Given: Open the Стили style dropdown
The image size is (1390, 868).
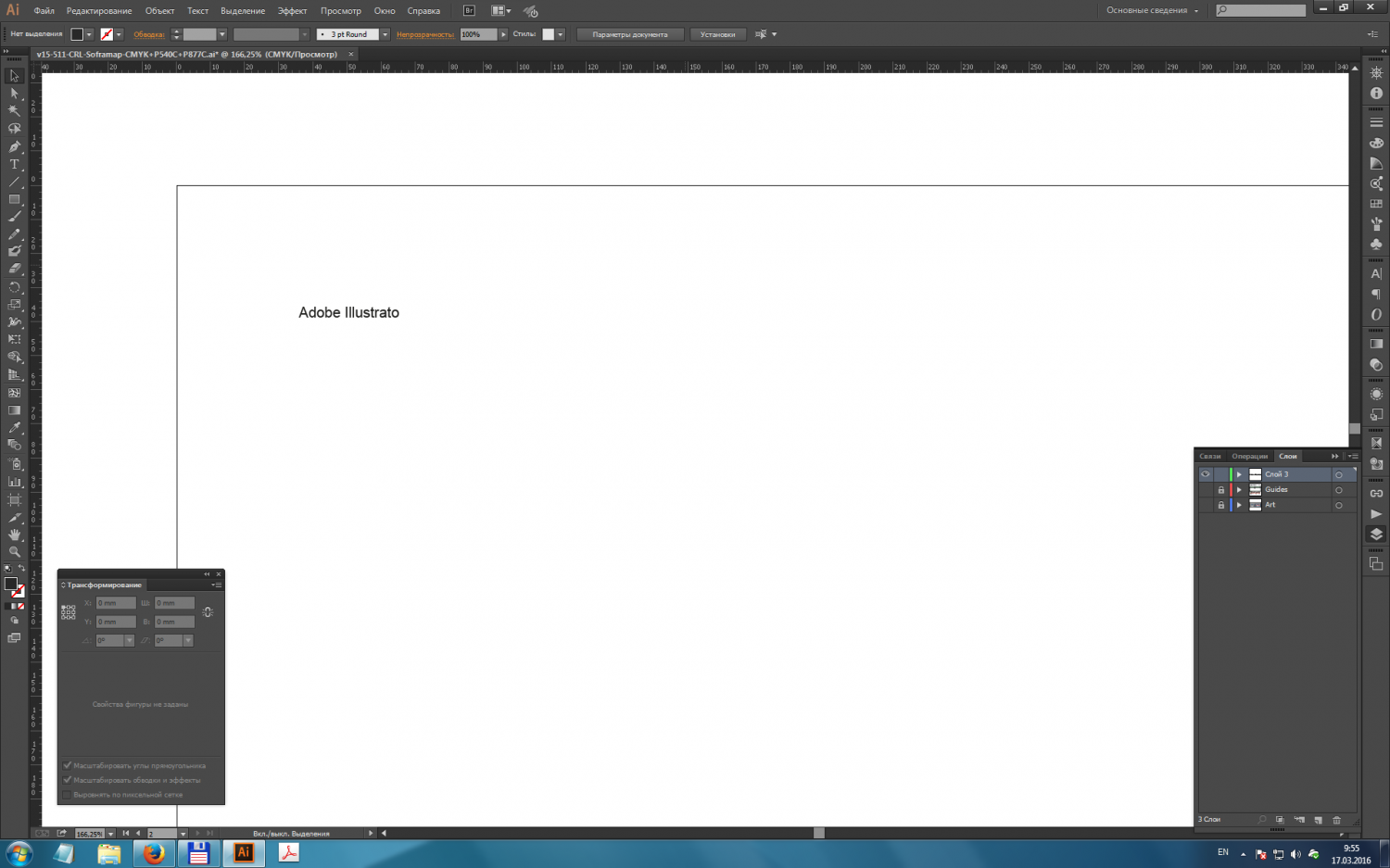Looking at the screenshot, I should click(560, 34).
